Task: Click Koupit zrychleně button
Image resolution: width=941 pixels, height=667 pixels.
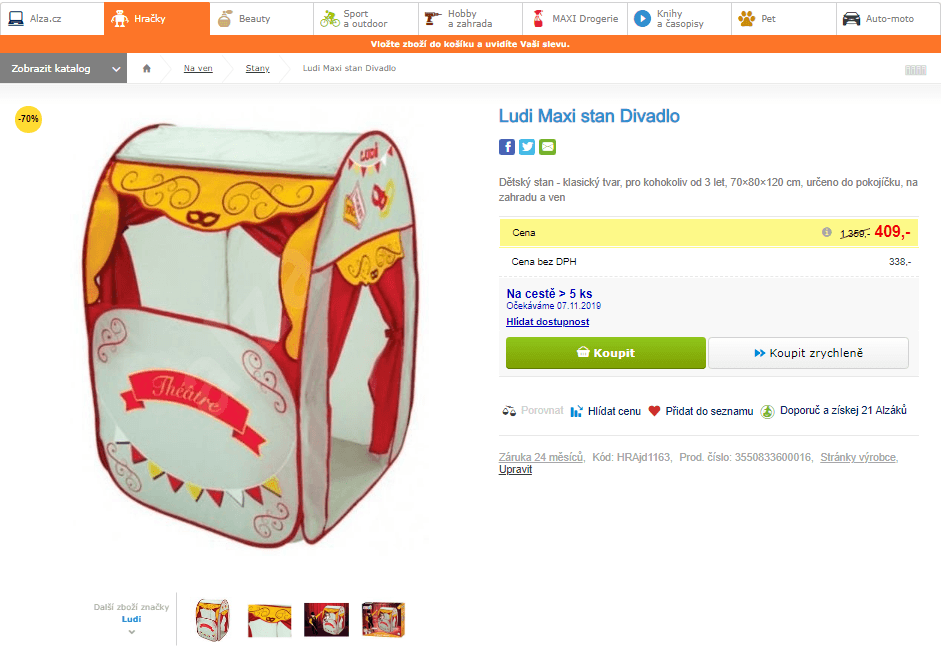Action: [808, 353]
